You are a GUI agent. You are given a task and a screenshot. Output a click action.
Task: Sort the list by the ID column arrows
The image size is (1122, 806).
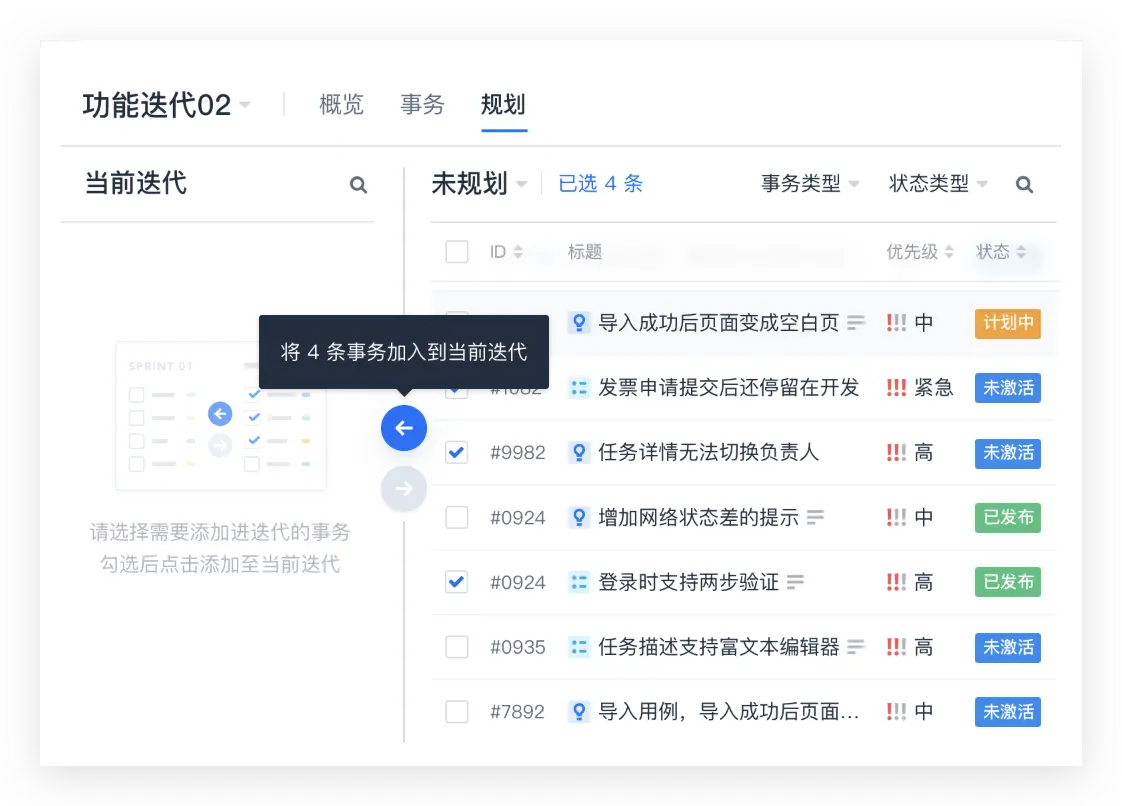[x=519, y=252]
